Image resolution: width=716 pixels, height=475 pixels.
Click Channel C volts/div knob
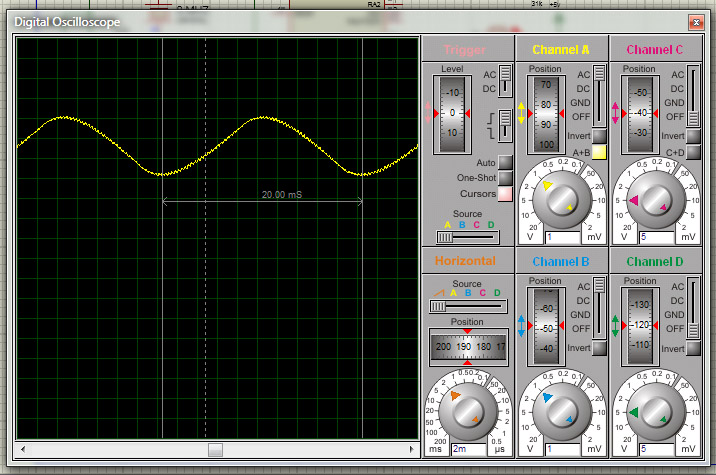(656, 201)
